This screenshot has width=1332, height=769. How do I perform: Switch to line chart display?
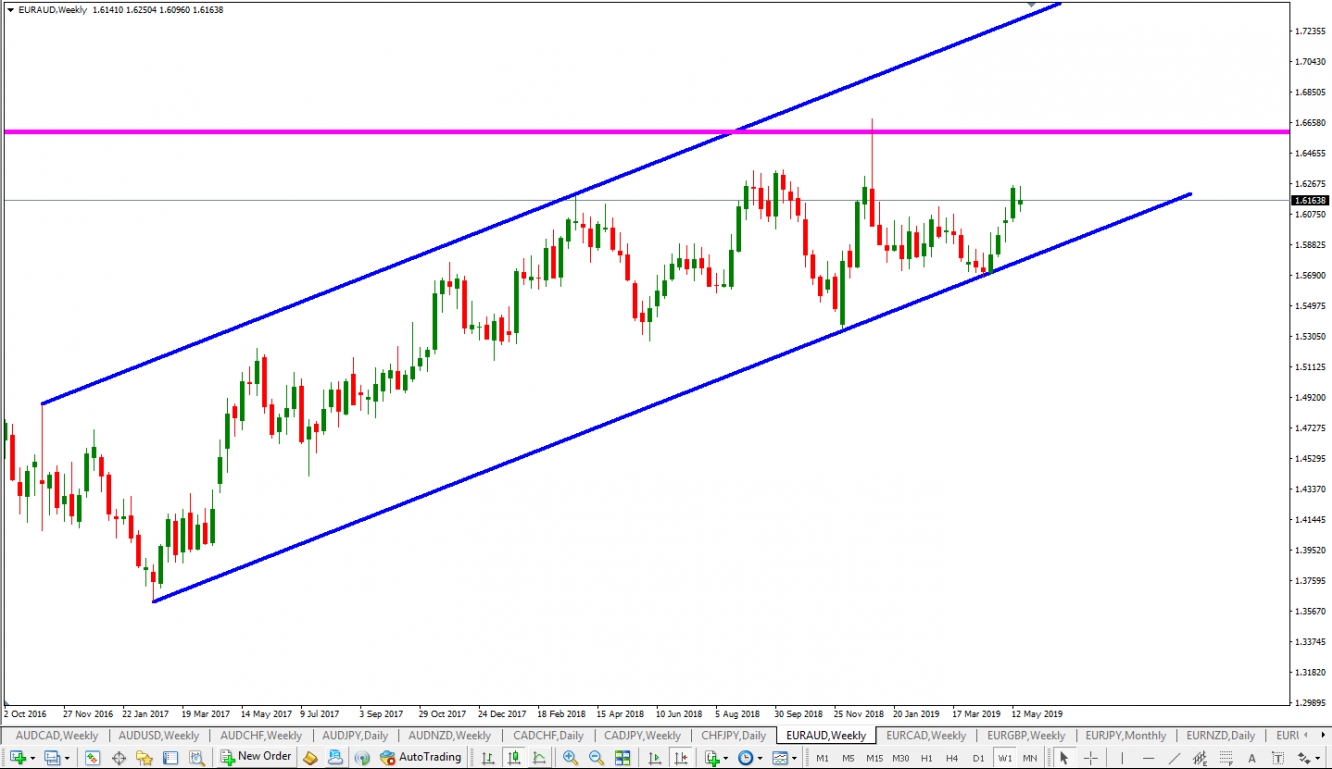(539, 757)
